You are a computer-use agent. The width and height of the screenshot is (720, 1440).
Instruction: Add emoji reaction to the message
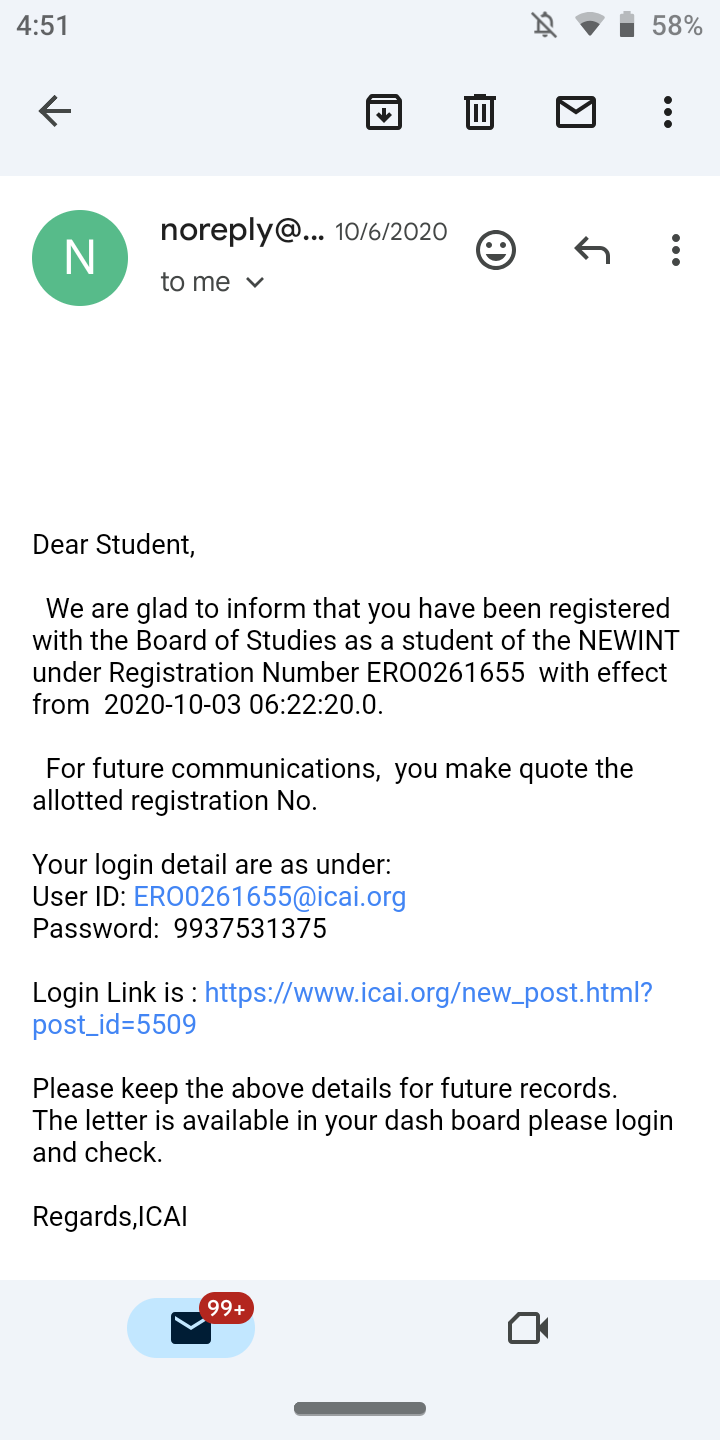coord(496,250)
